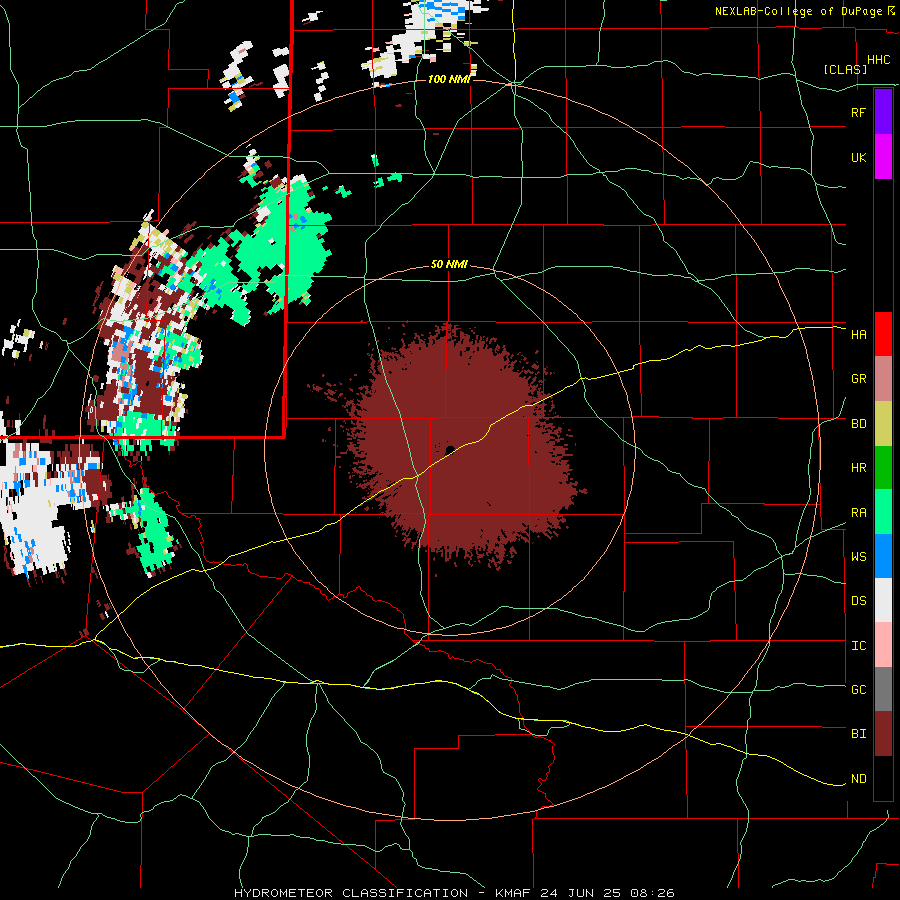
Task: Click the ND legend label
Action: (858, 779)
